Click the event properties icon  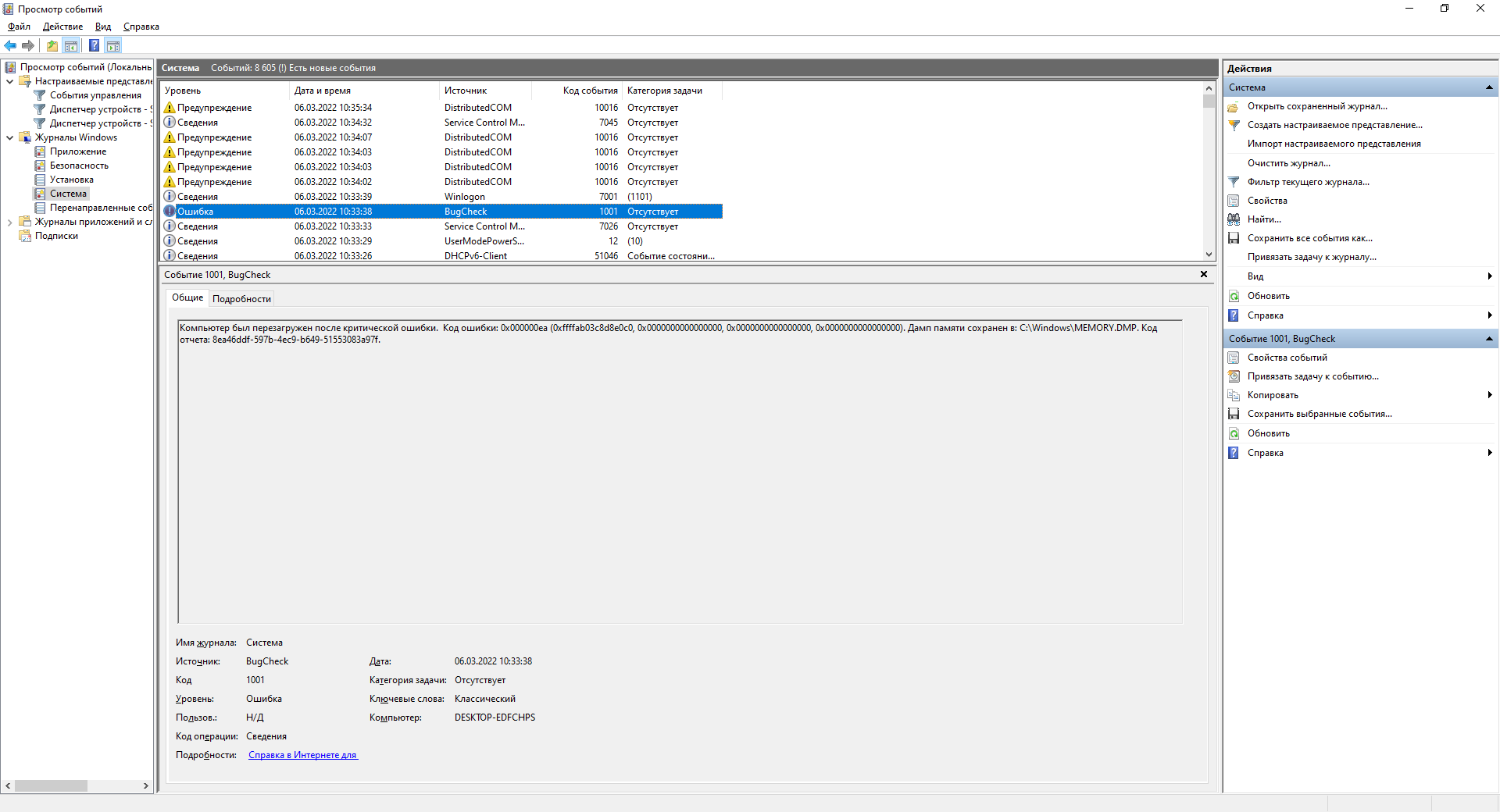click(1234, 358)
